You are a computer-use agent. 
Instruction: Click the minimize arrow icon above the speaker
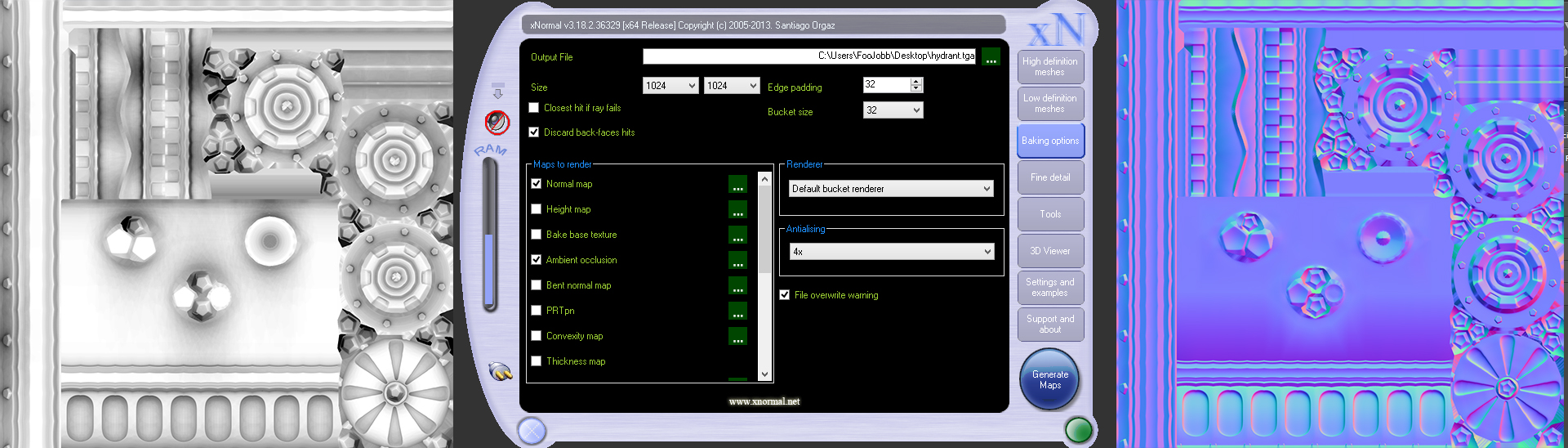[x=497, y=91]
